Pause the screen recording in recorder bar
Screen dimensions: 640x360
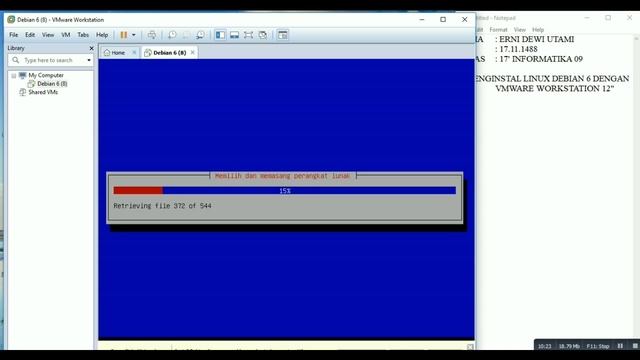620,346
